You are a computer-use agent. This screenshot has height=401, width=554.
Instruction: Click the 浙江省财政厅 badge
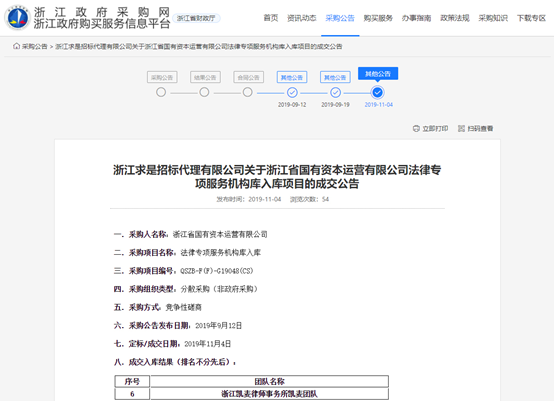point(196,18)
